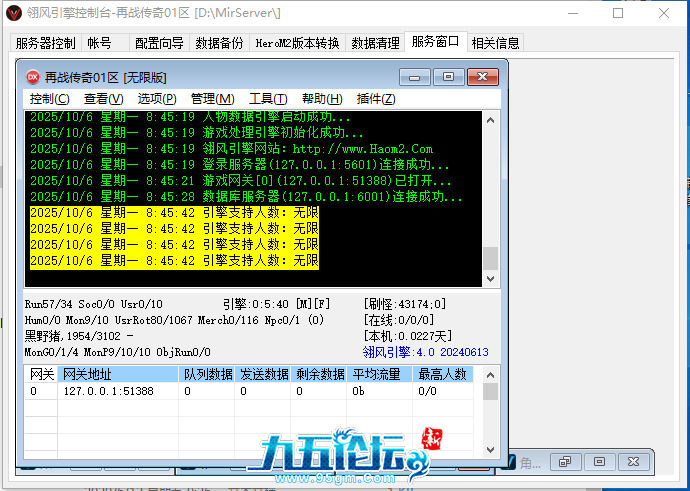Screen dimensions: 690x491
Task: Click the 翎风引擎控制台 app icon in the title bar
Action: (13, 13)
